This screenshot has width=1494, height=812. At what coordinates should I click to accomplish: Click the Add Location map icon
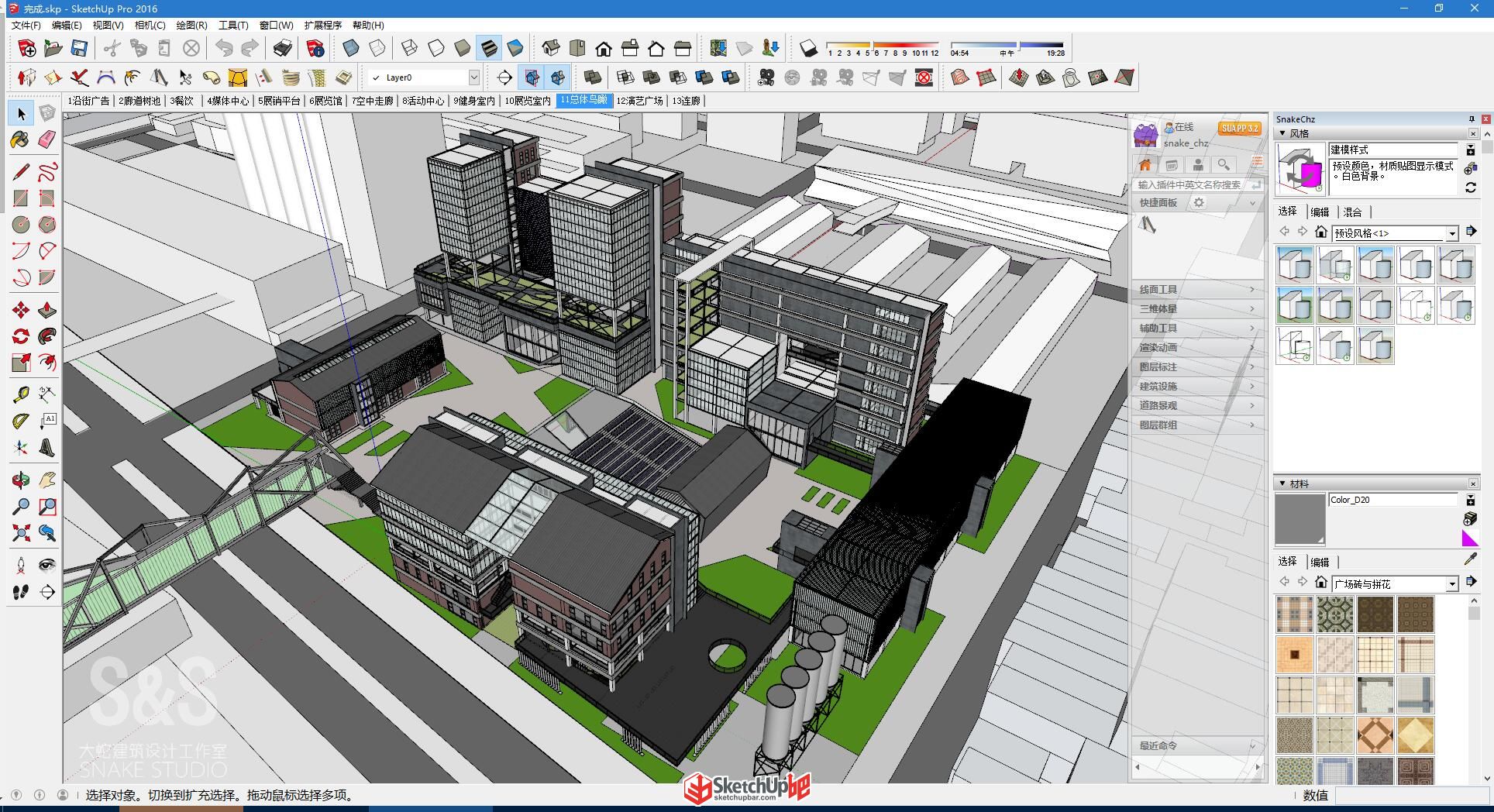718,49
